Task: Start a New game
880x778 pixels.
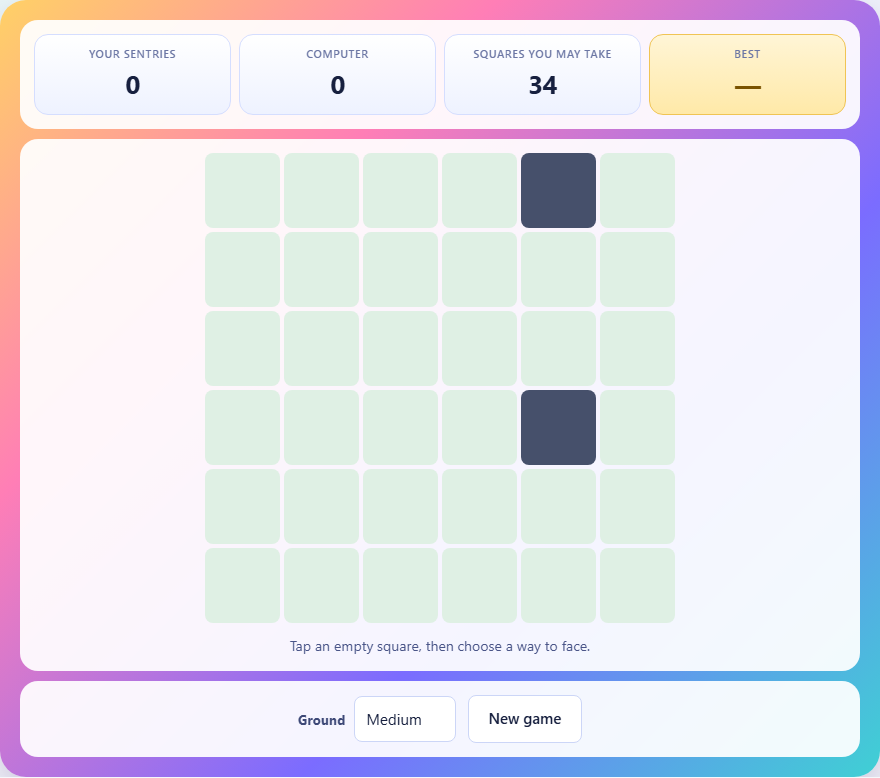Action: point(525,719)
